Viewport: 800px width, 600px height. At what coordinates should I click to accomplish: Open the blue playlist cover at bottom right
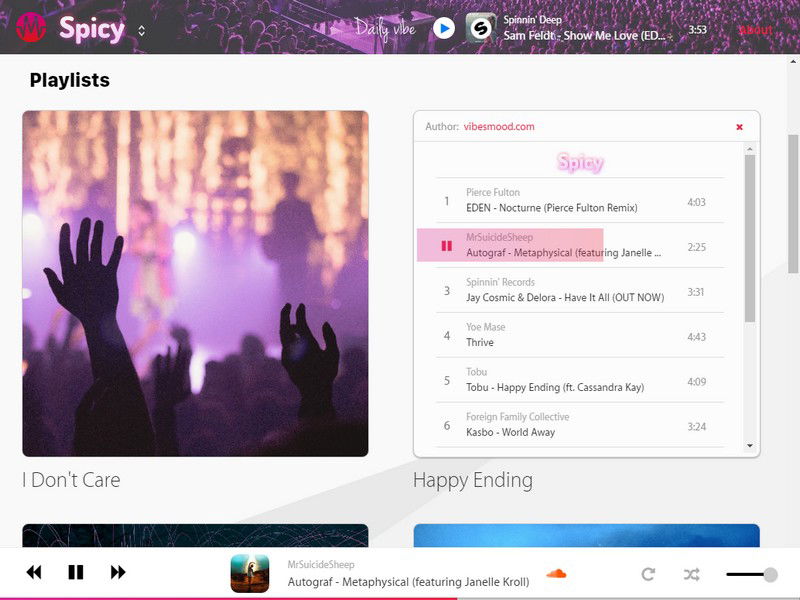coord(587,536)
